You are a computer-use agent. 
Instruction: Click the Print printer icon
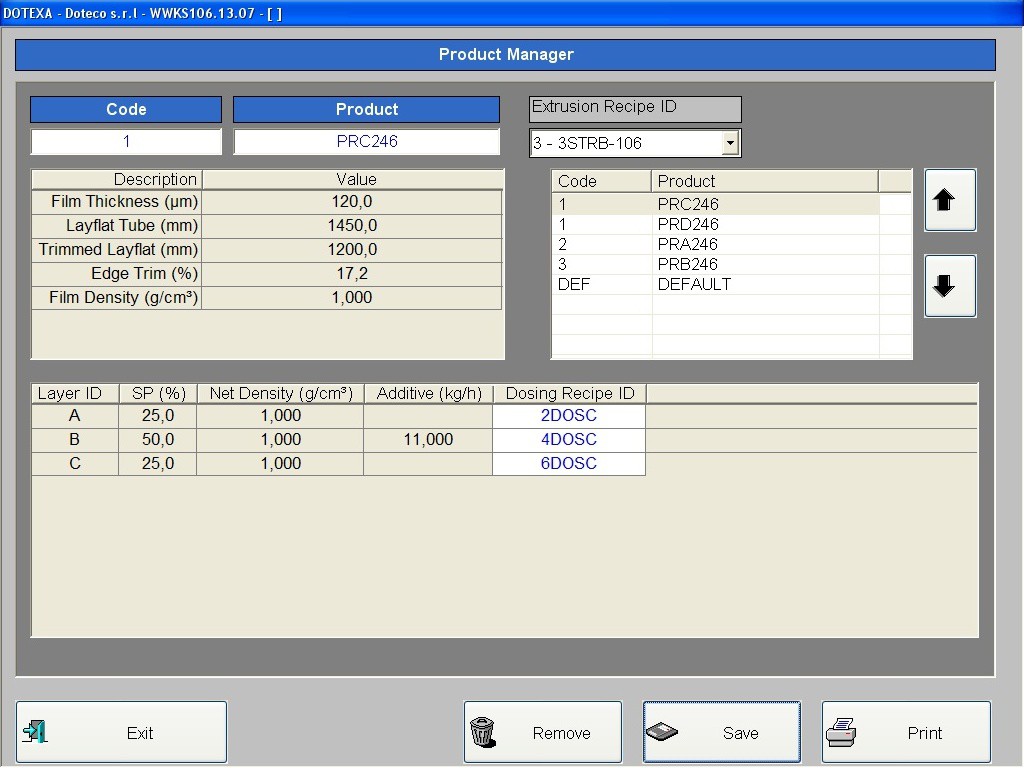841,732
